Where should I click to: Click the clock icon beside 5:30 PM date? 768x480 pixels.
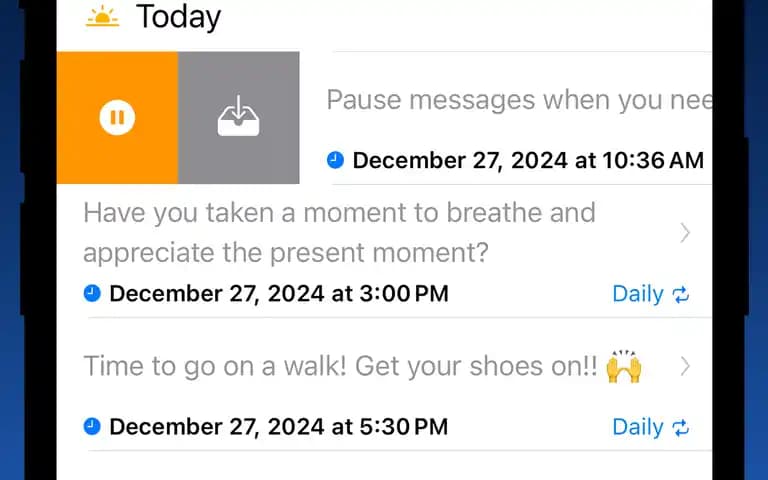click(92, 426)
